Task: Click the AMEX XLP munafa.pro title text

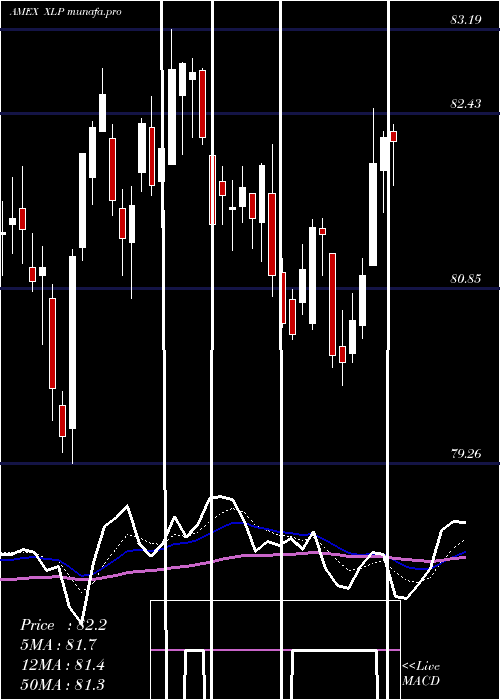Action: point(66,12)
